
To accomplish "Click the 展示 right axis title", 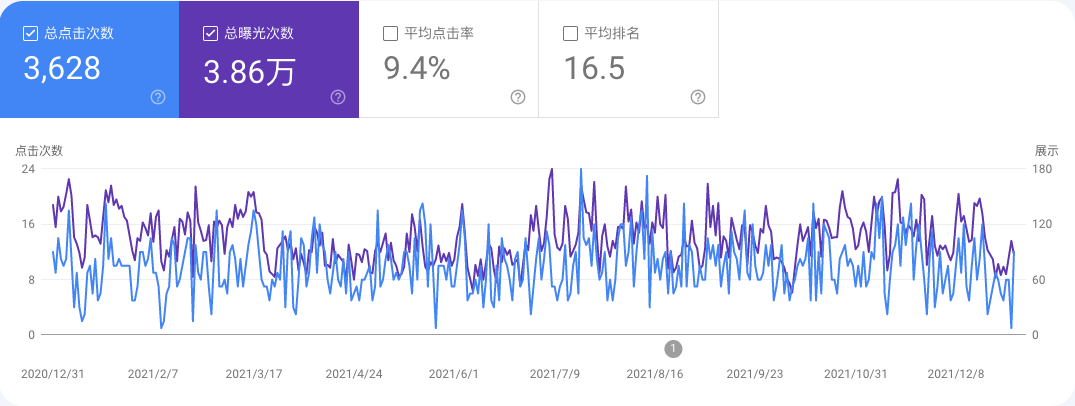I will (1046, 151).
